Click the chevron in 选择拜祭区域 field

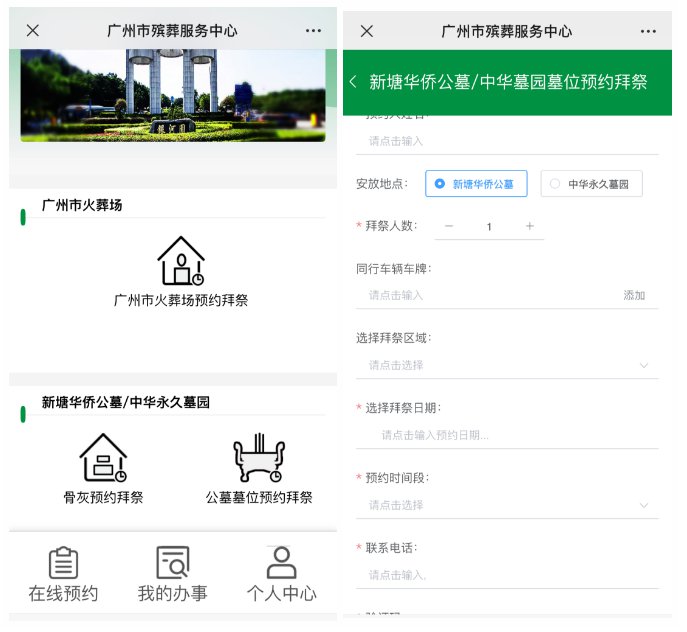point(644,365)
